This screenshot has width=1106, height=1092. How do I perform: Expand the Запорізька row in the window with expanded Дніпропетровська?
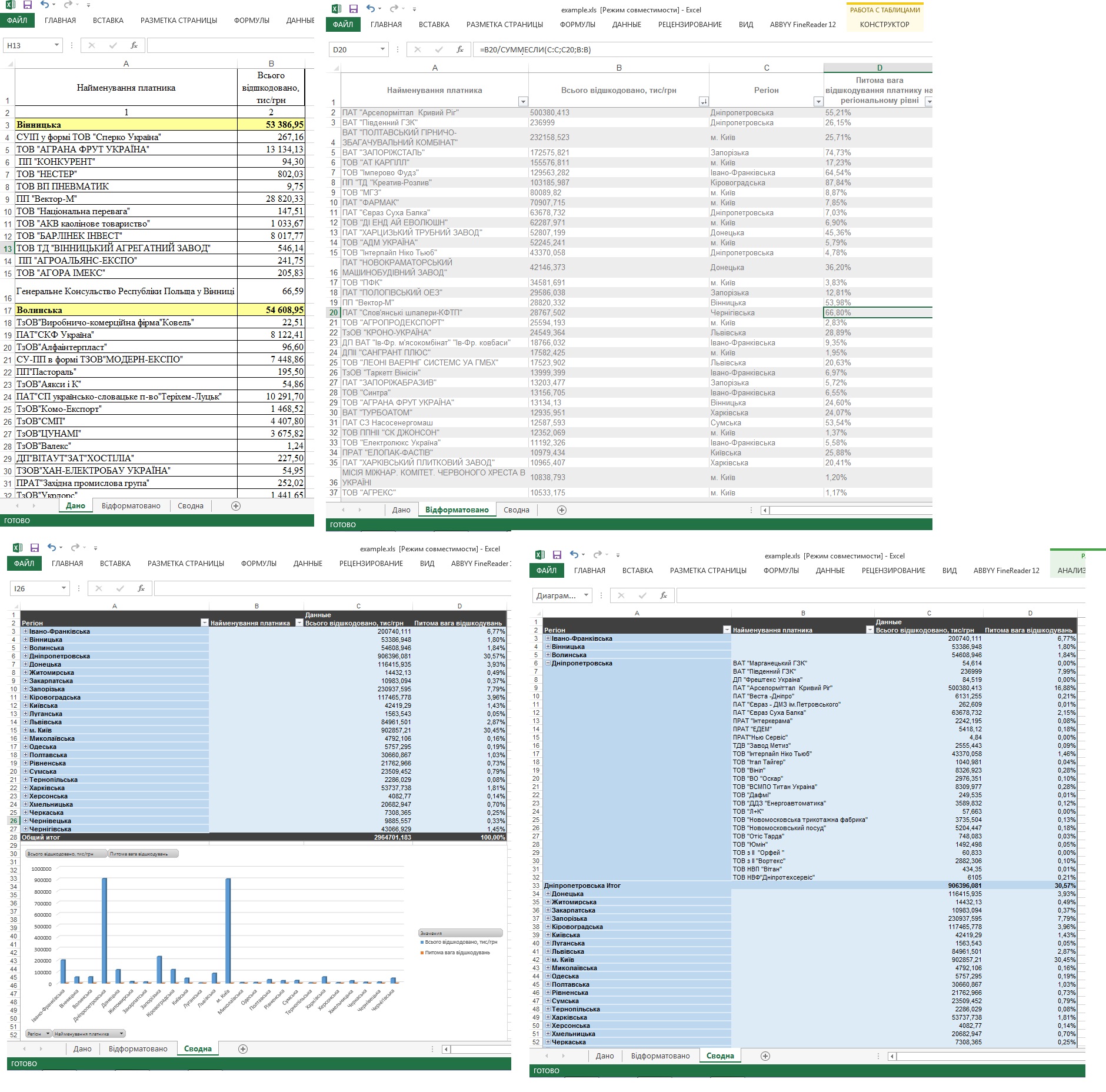click(548, 918)
